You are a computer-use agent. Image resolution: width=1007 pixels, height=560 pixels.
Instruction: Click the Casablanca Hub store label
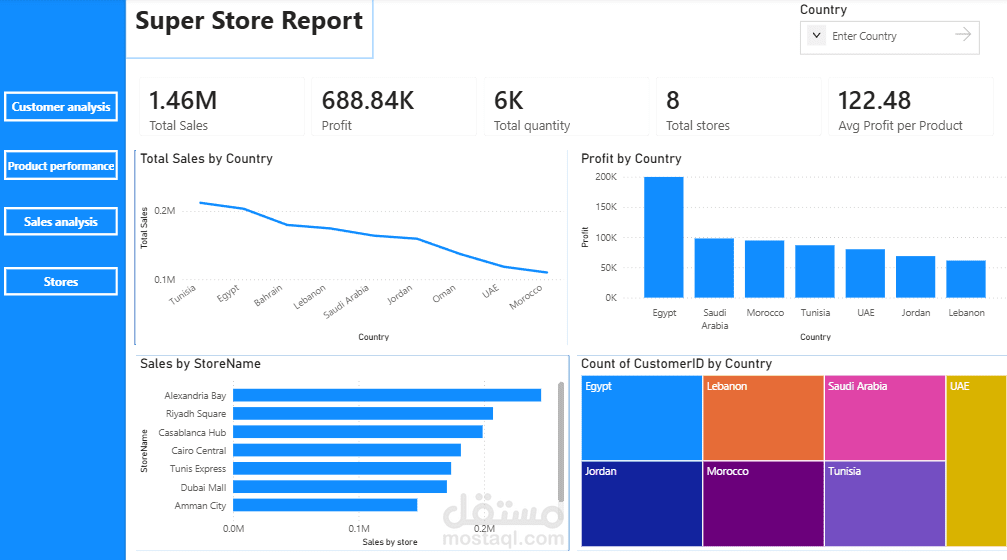(192, 432)
